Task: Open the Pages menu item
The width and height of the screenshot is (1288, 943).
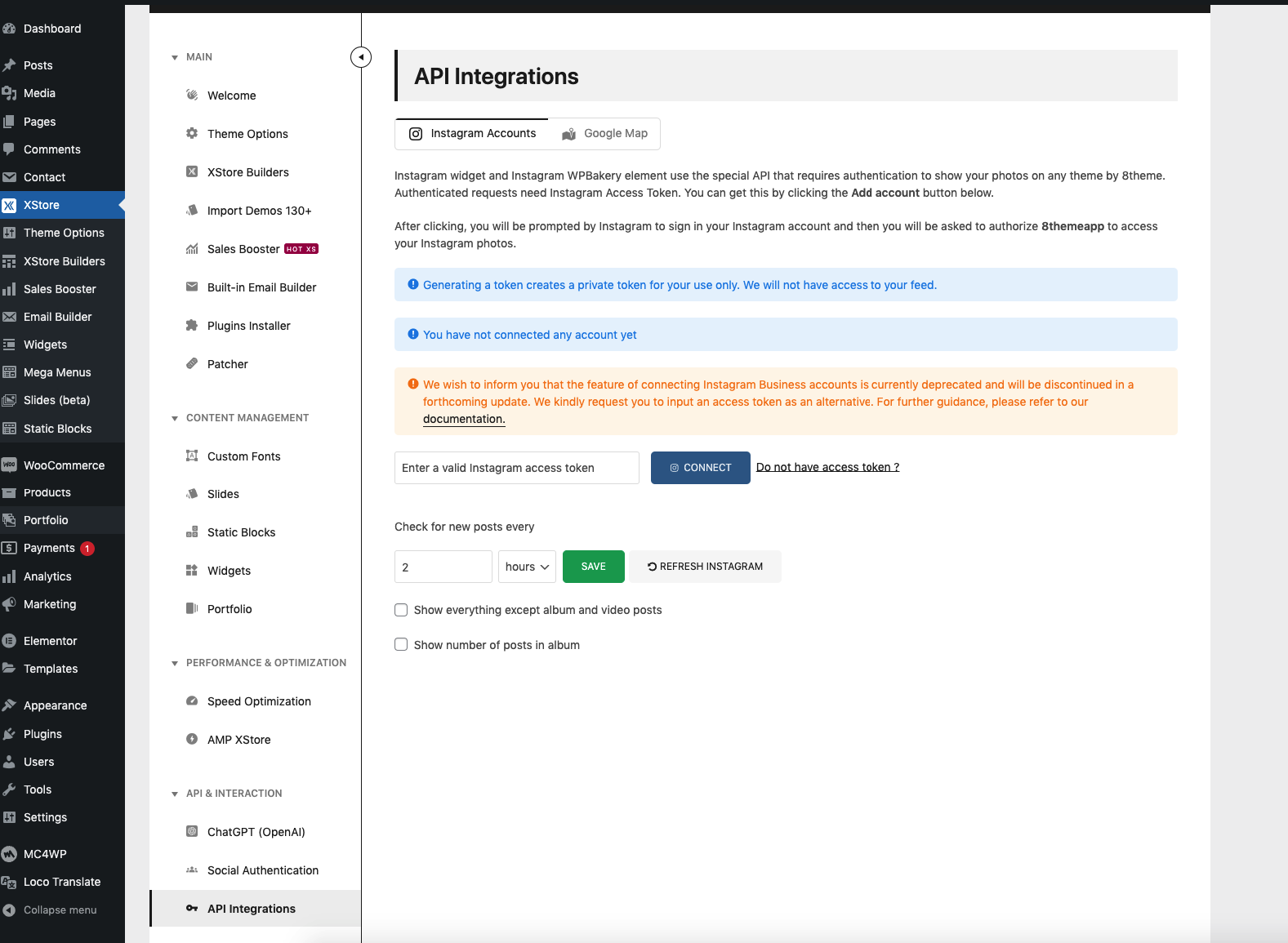Action: click(62, 122)
